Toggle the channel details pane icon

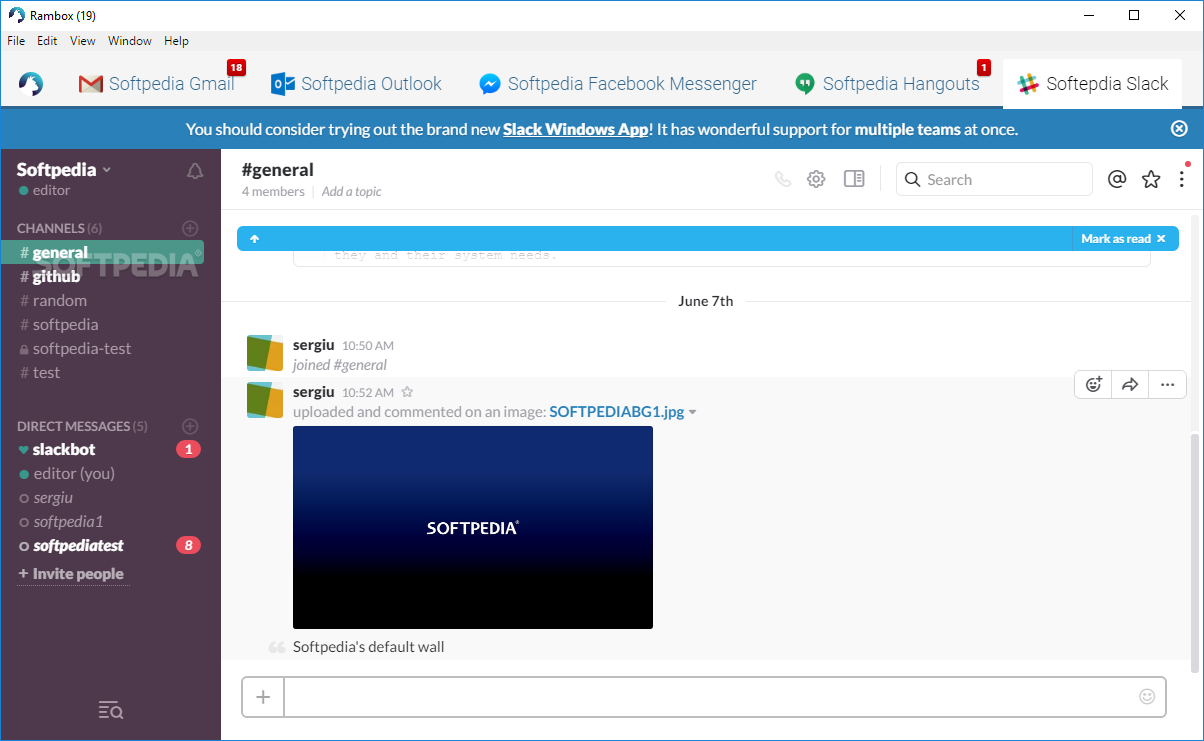(x=854, y=179)
